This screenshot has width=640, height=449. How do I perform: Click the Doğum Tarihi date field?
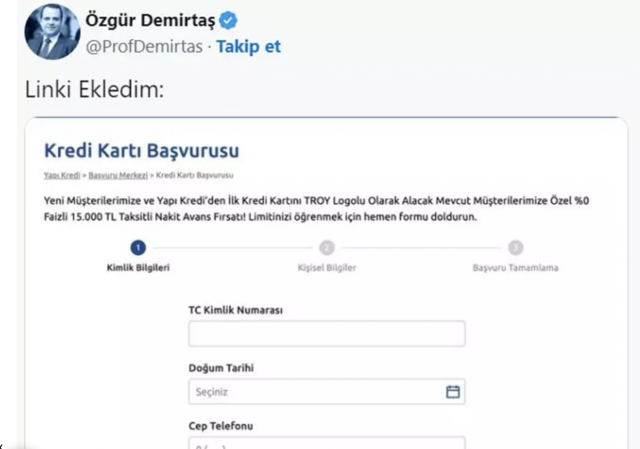tap(327, 391)
